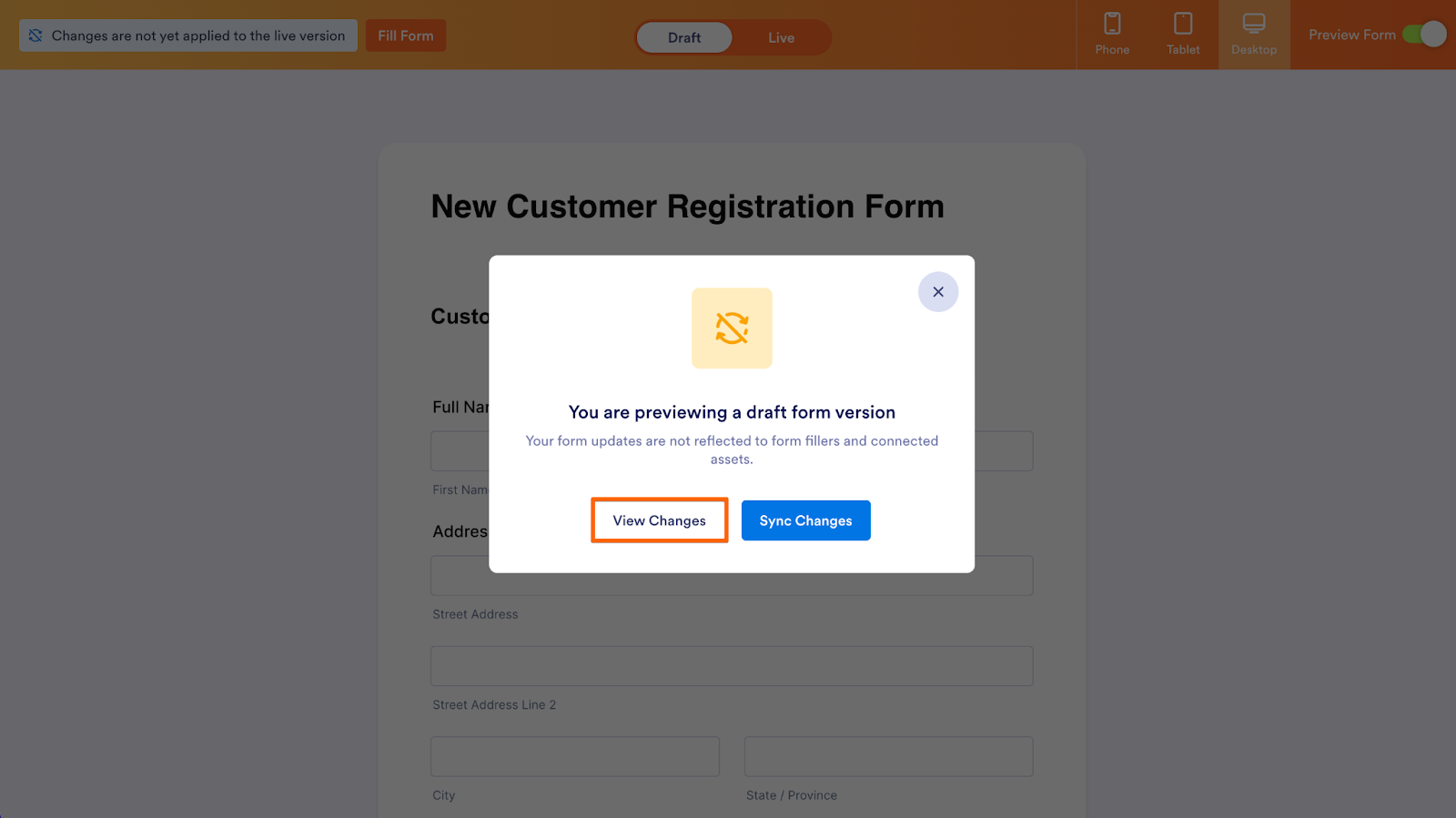Click the yellow sync icon in the dialog

[732, 328]
